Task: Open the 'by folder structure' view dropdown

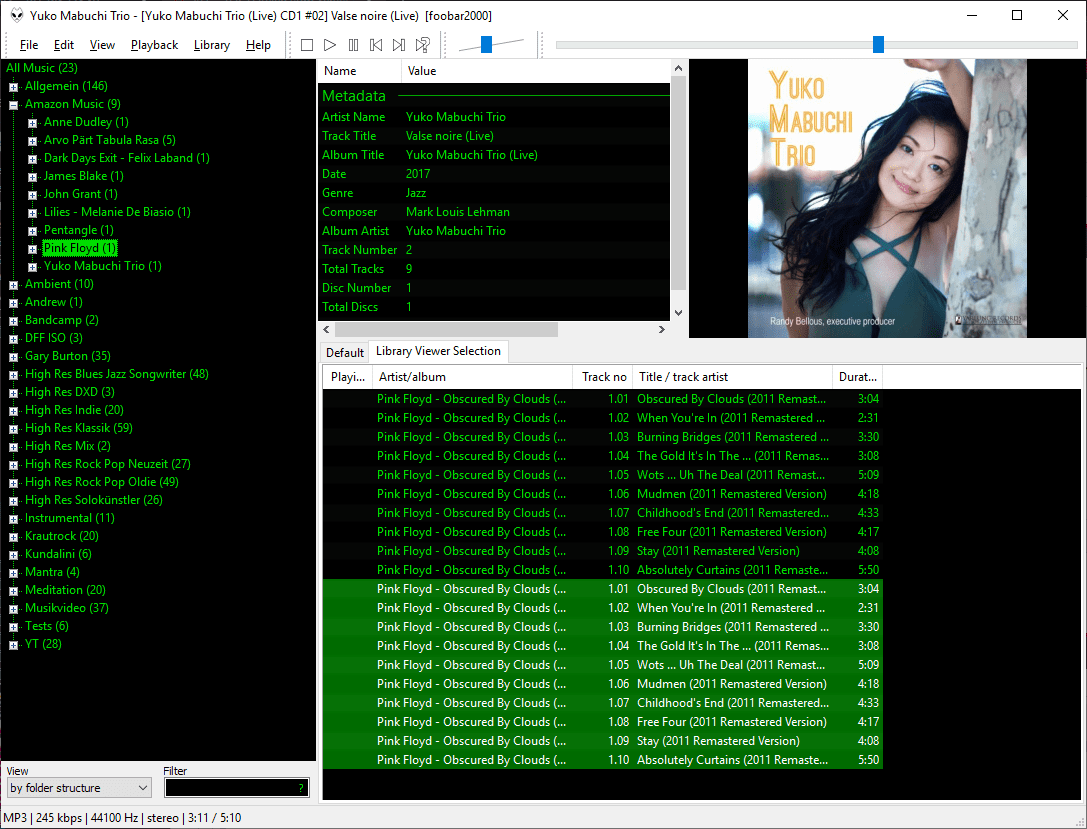Action: (x=79, y=788)
